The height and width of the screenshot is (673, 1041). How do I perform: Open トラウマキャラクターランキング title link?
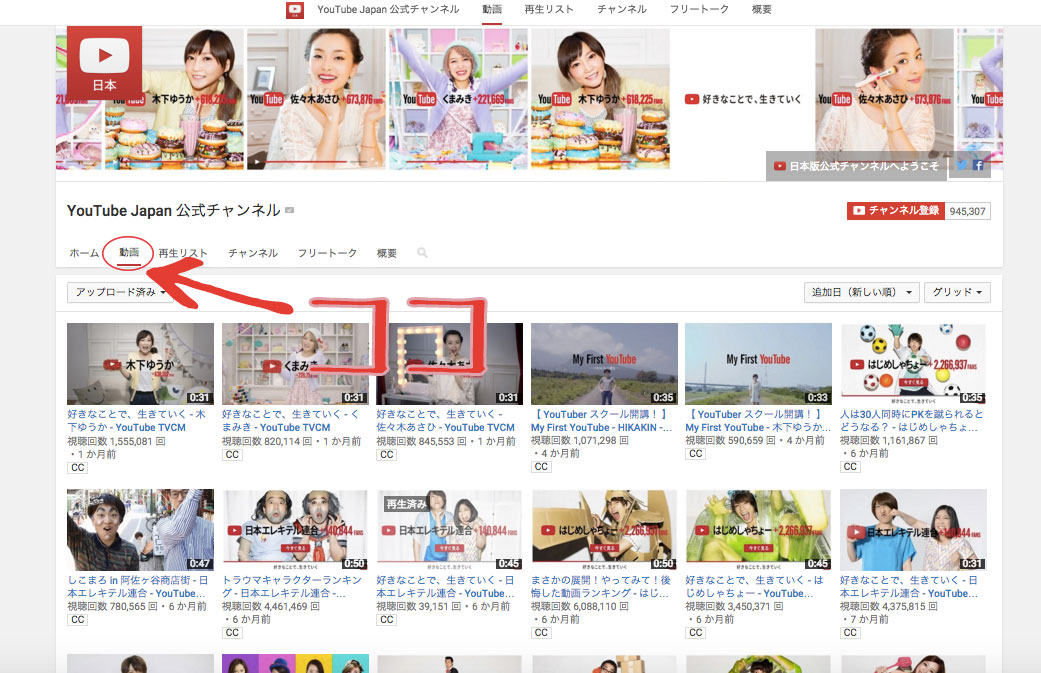tap(291, 587)
